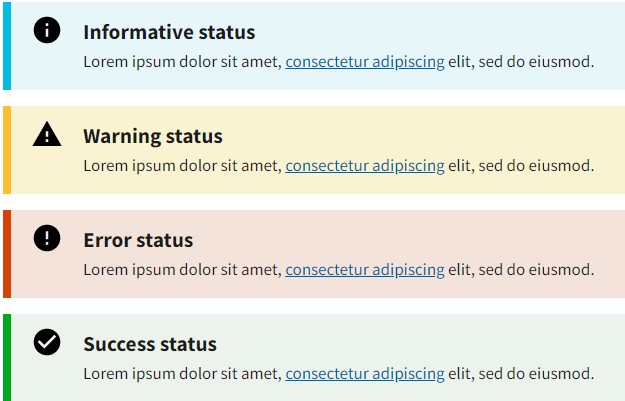Click 'Lorem ipsum dolor sit amet' in Informative alert
The width and height of the screenshot is (625, 401).
183,62
